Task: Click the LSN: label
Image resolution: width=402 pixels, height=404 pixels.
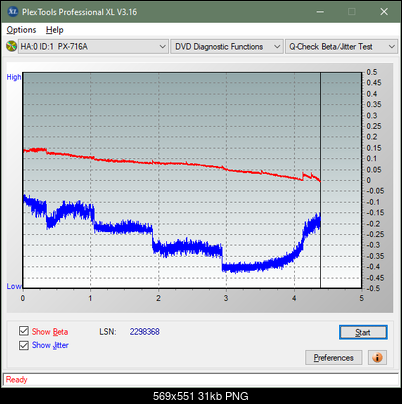Action: click(x=108, y=332)
